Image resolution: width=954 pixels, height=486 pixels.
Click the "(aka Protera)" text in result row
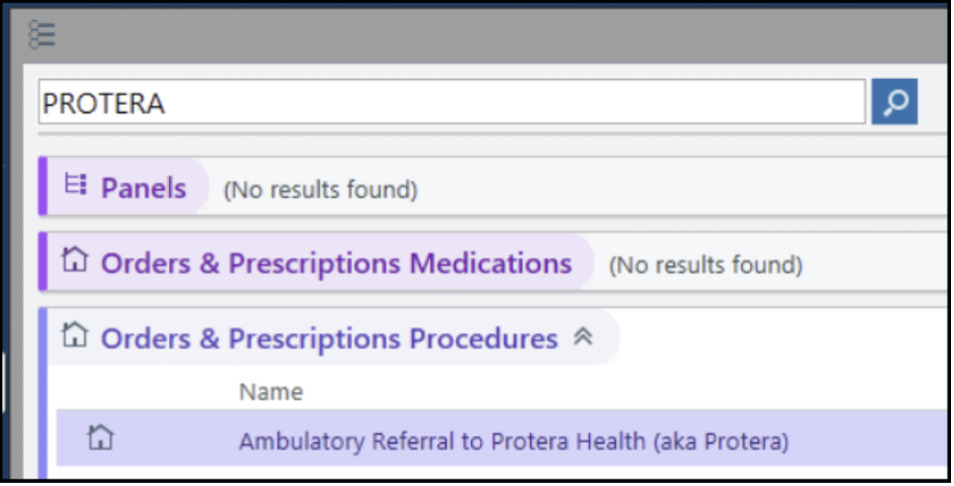[x=720, y=441]
